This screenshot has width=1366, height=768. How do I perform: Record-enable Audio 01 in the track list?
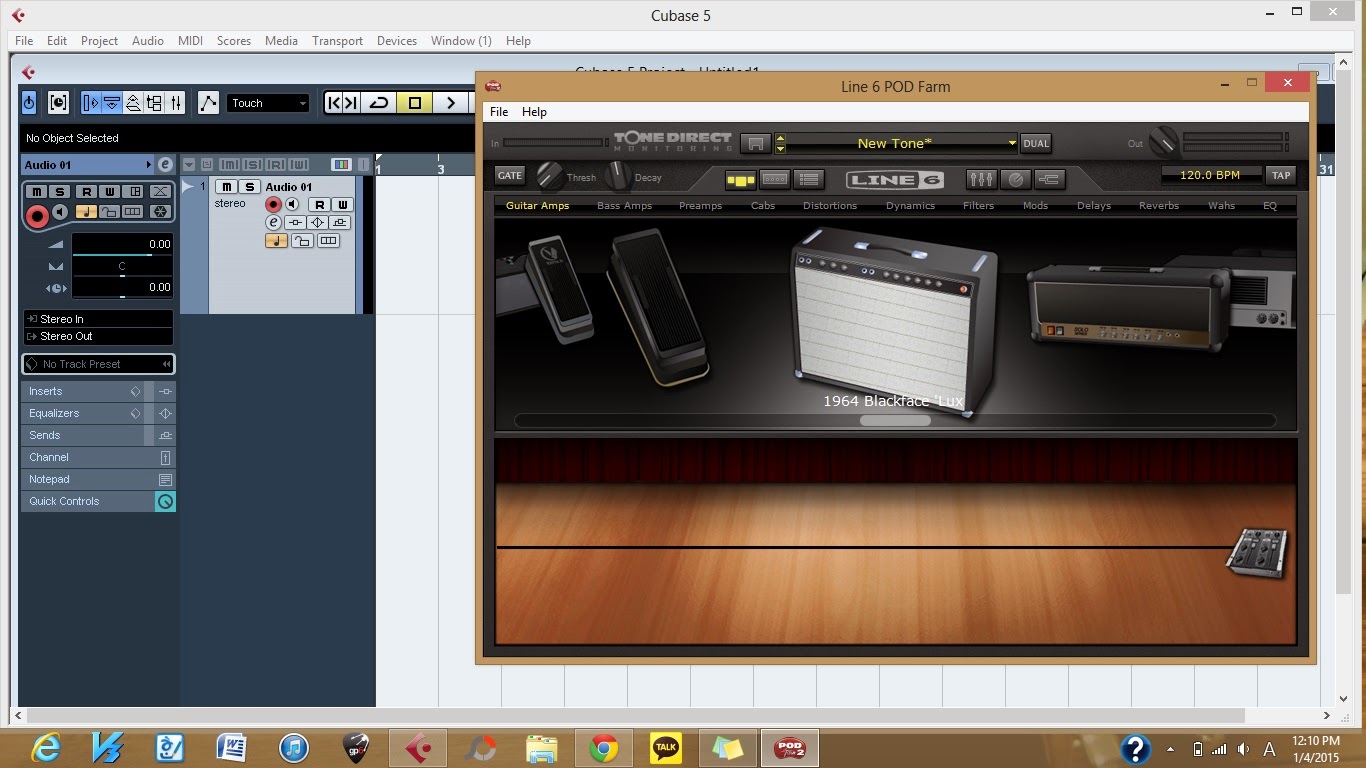273,204
